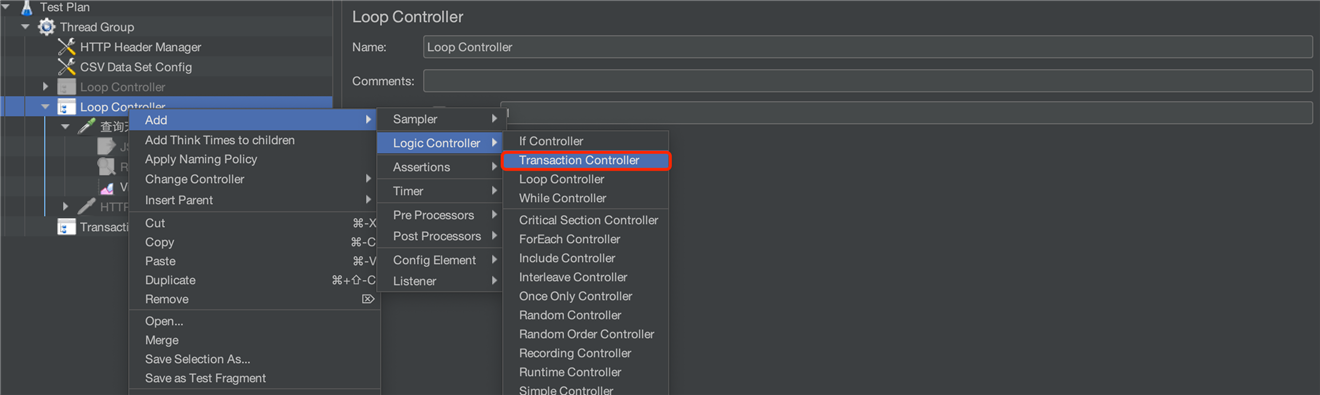Collapse the highlighted Loop Controller node

[45, 106]
